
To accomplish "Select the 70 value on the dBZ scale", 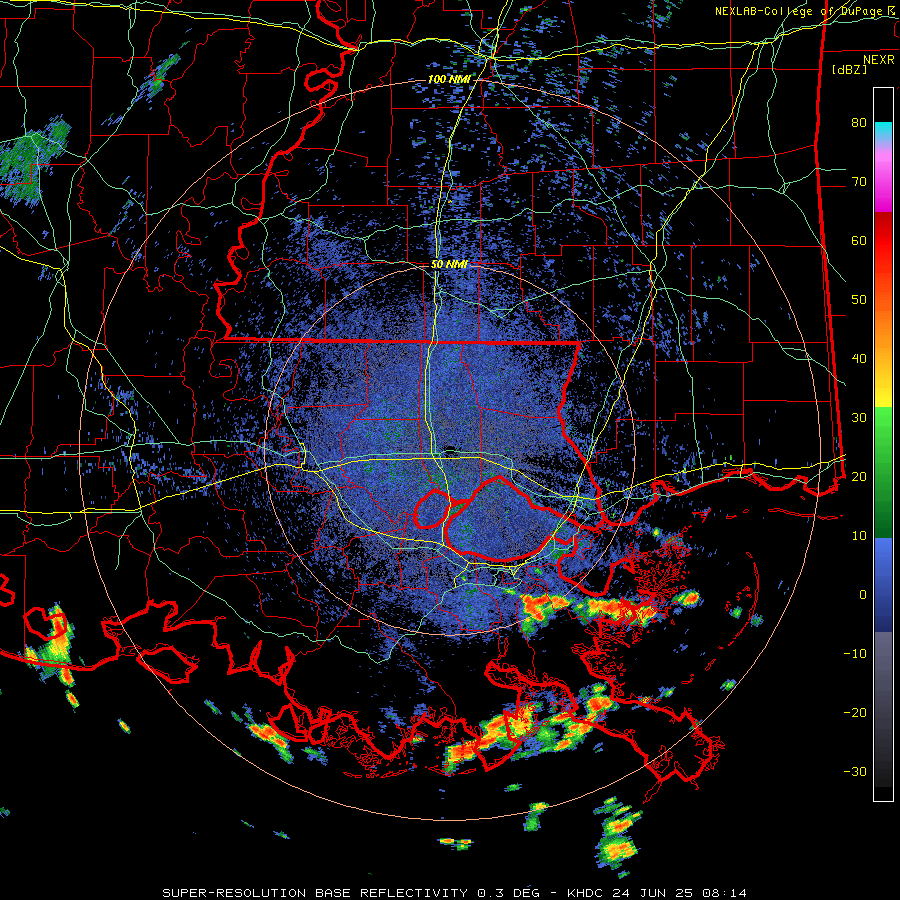I will point(859,182).
